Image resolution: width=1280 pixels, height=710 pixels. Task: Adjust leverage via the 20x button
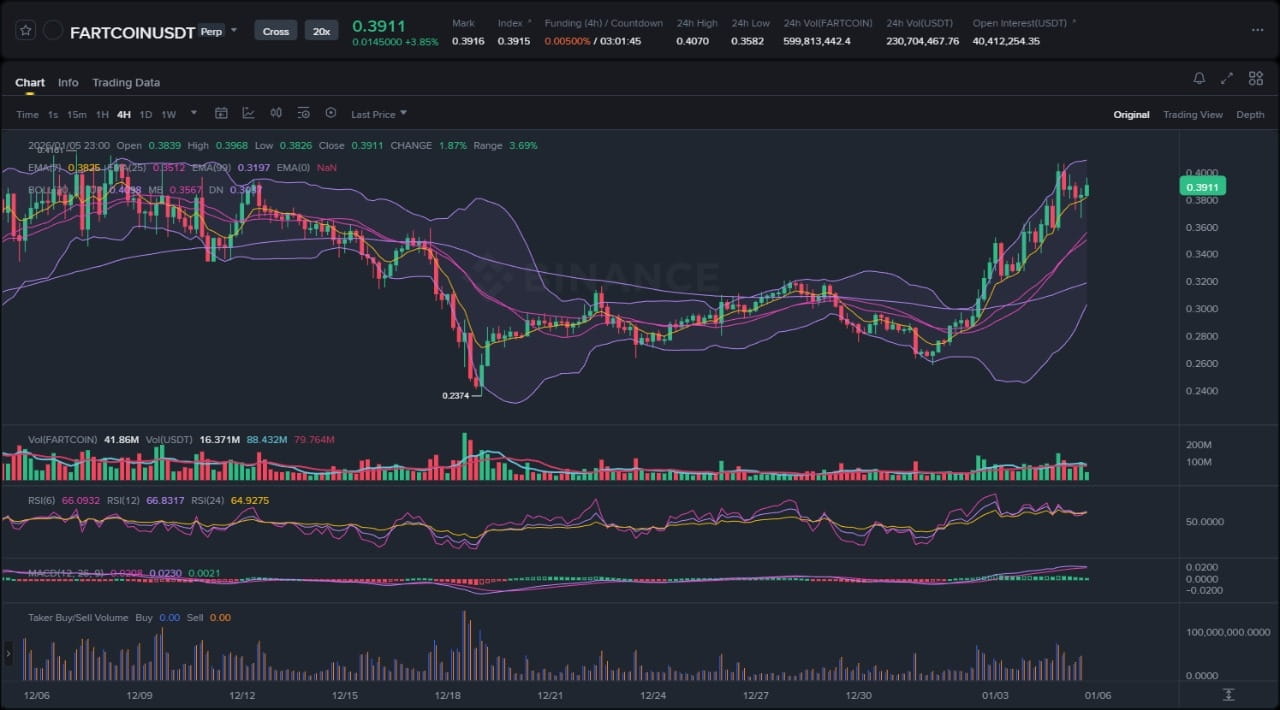point(321,31)
